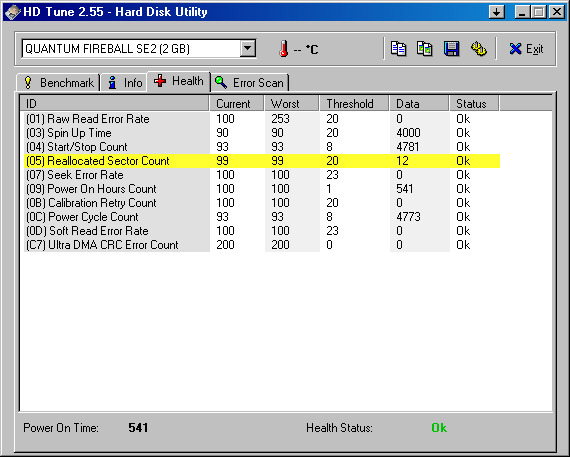This screenshot has width=570, height=457.
Task: Open the drive selection dropdown arrow
Action: click(248, 48)
